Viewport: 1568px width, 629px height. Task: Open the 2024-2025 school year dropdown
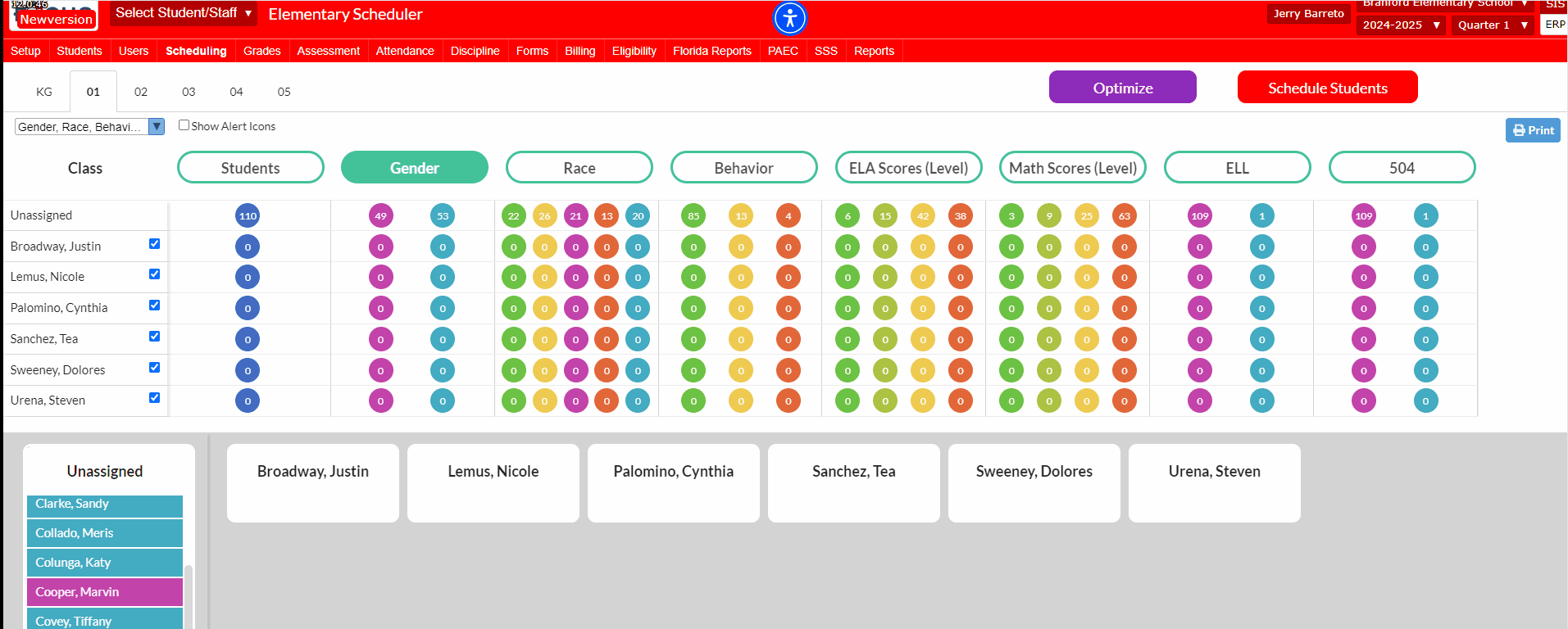[x=1401, y=25]
